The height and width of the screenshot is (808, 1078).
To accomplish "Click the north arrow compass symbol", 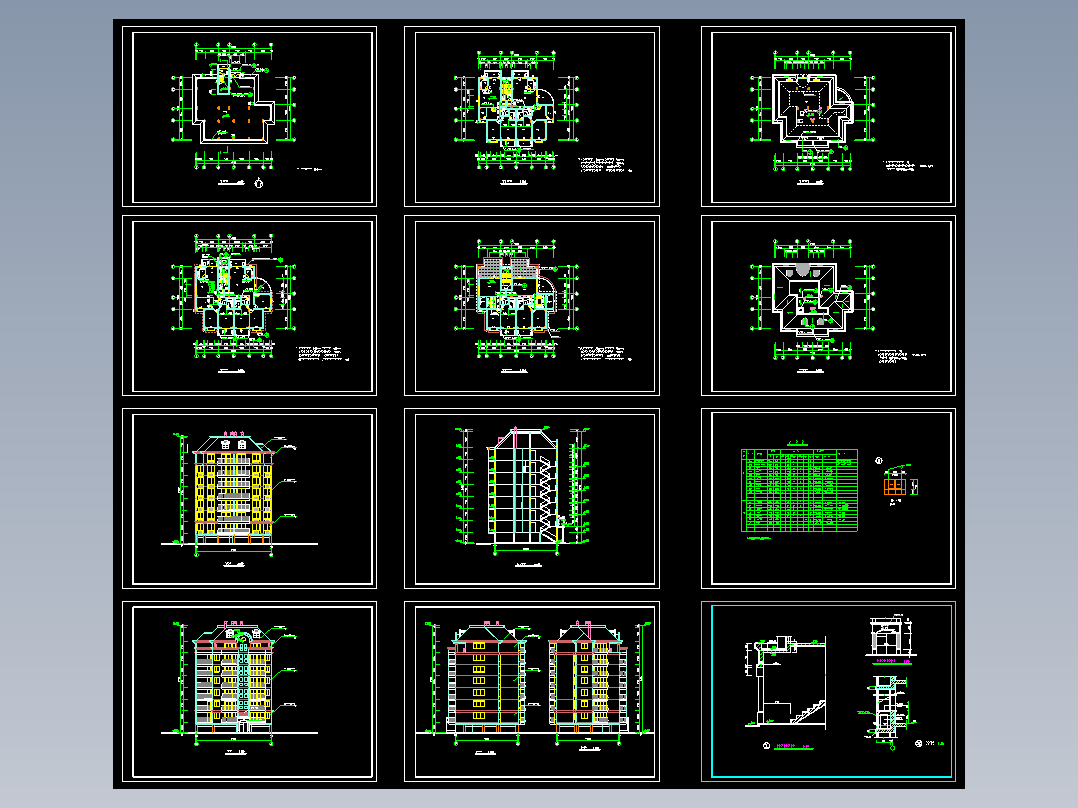I will [259, 183].
